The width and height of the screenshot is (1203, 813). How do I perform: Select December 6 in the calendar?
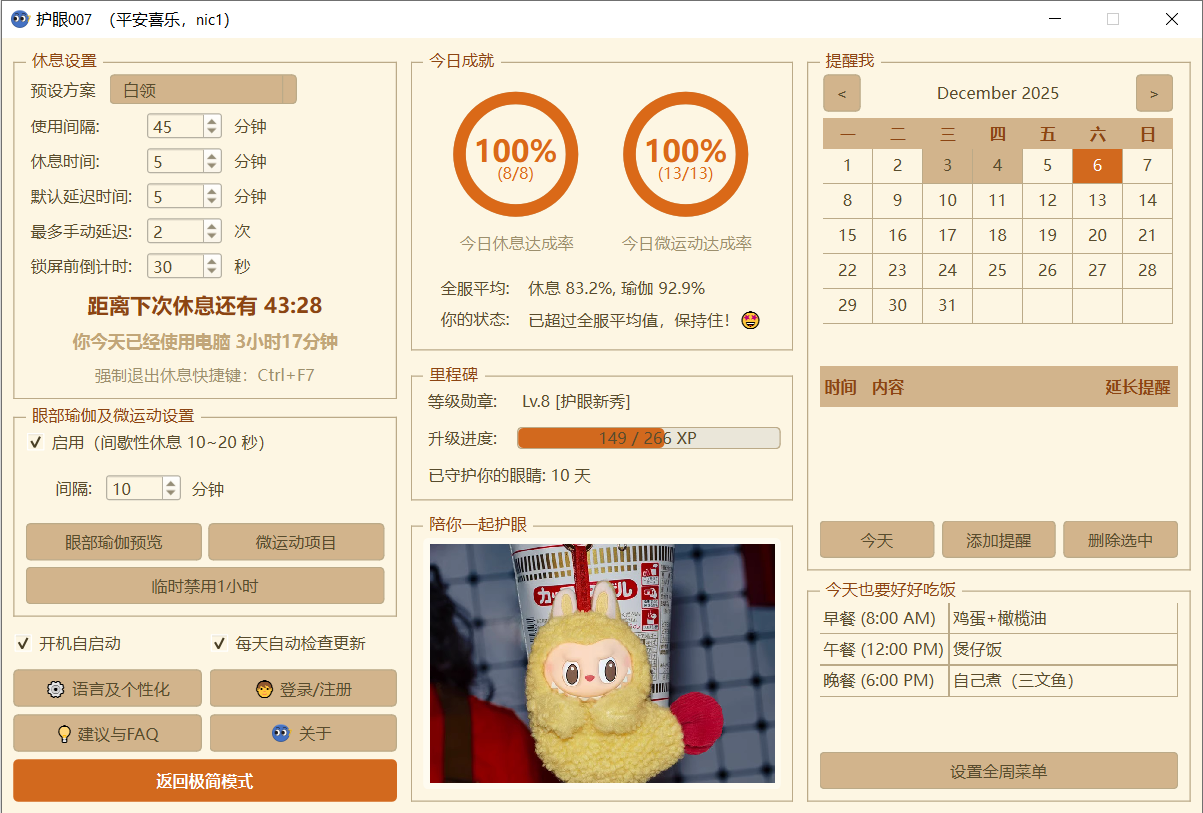tap(1097, 166)
